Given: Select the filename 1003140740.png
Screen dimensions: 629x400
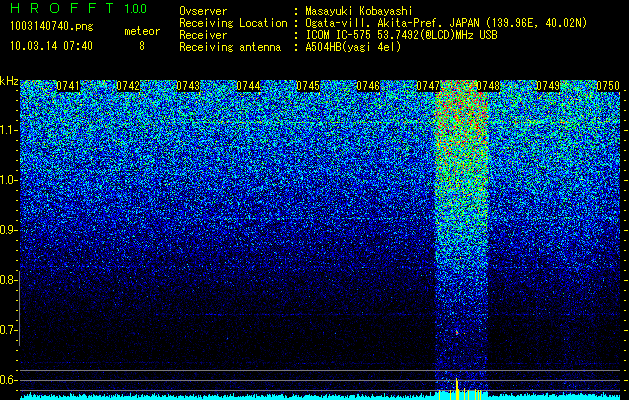Looking at the screenshot, I should tap(51, 26).
